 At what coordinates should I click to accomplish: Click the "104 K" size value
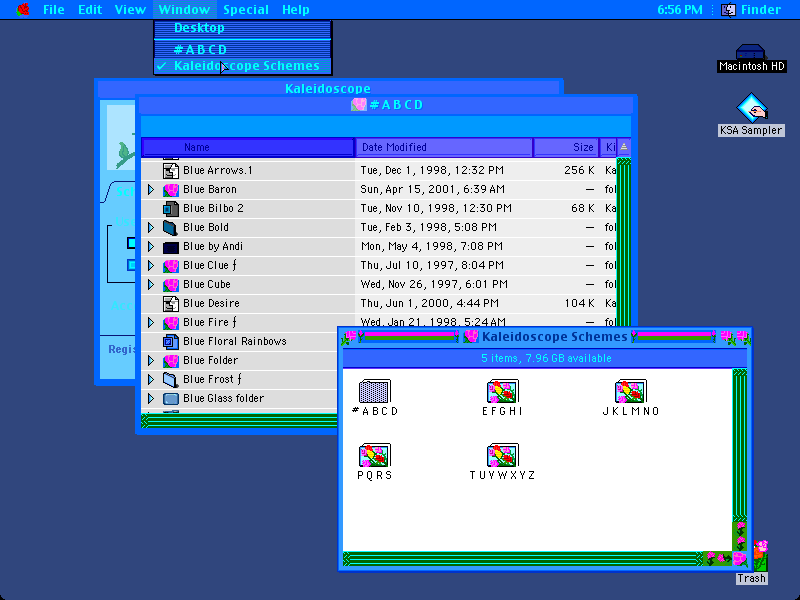579,304
